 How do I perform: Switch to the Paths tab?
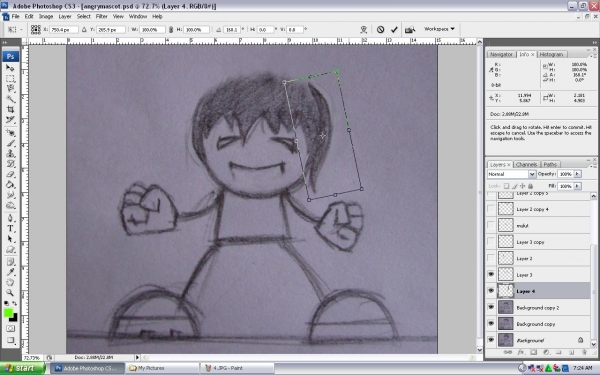pyautogui.click(x=550, y=165)
